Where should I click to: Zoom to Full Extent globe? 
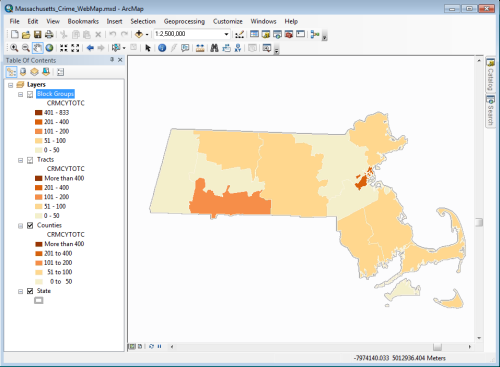coord(49,48)
